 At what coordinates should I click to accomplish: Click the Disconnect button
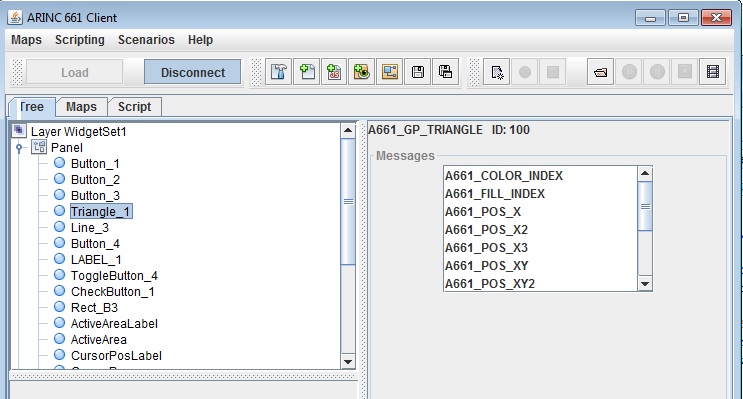(193, 73)
